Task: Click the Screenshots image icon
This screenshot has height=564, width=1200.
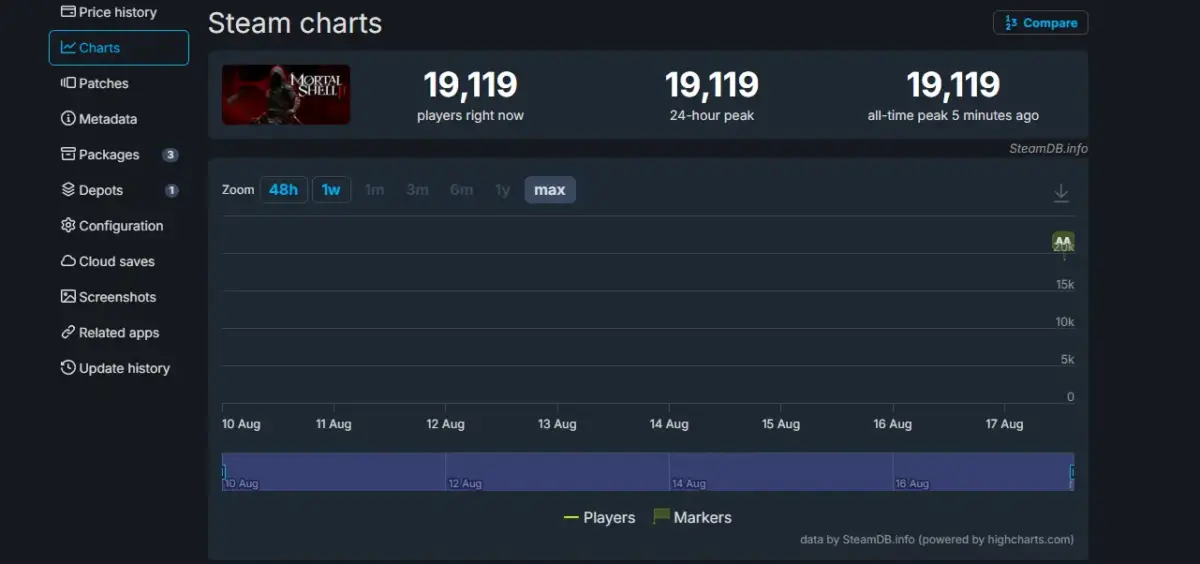Action: [x=68, y=297]
